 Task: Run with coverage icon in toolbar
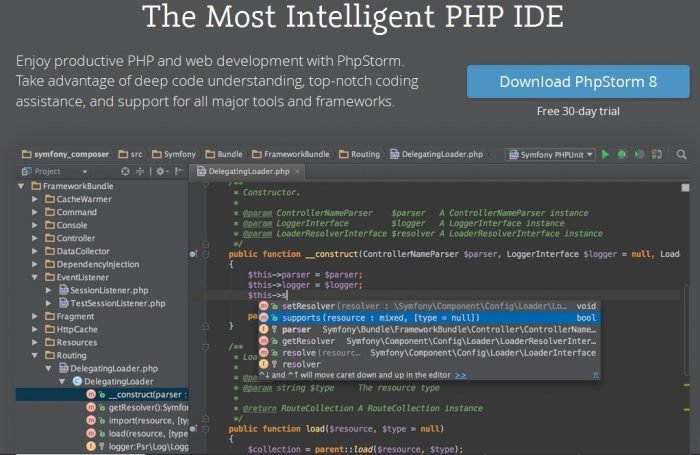[639, 154]
